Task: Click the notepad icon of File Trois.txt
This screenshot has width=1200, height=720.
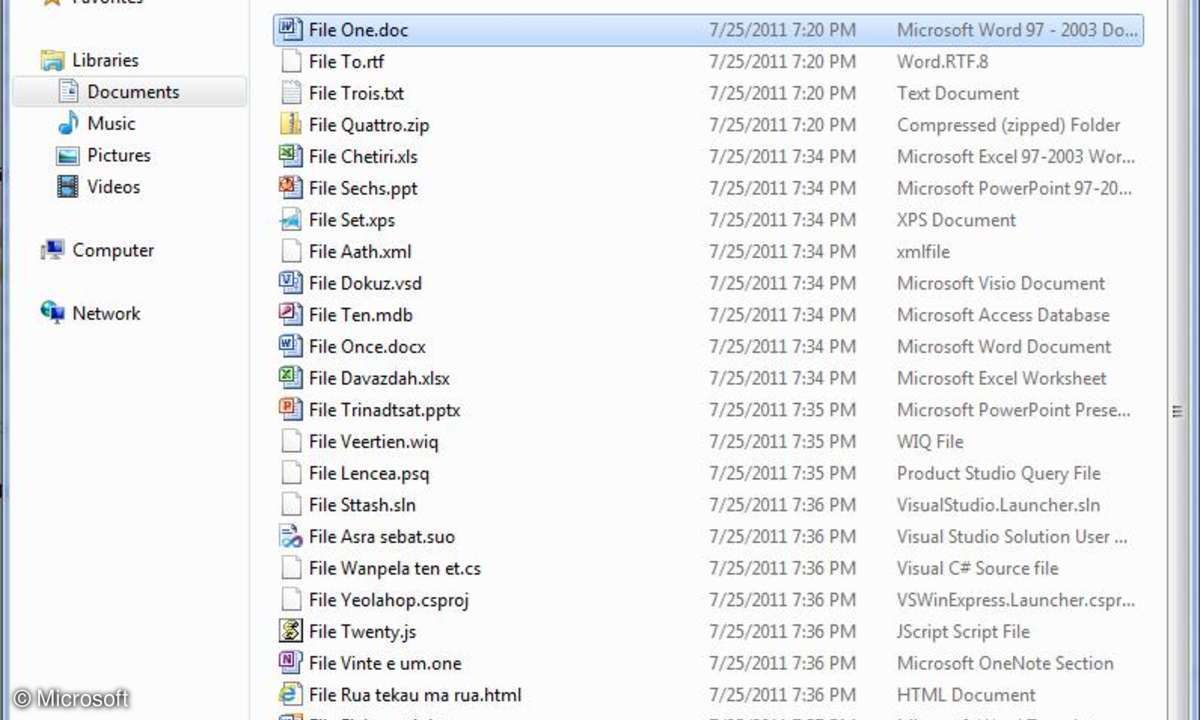Action: tap(290, 93)
